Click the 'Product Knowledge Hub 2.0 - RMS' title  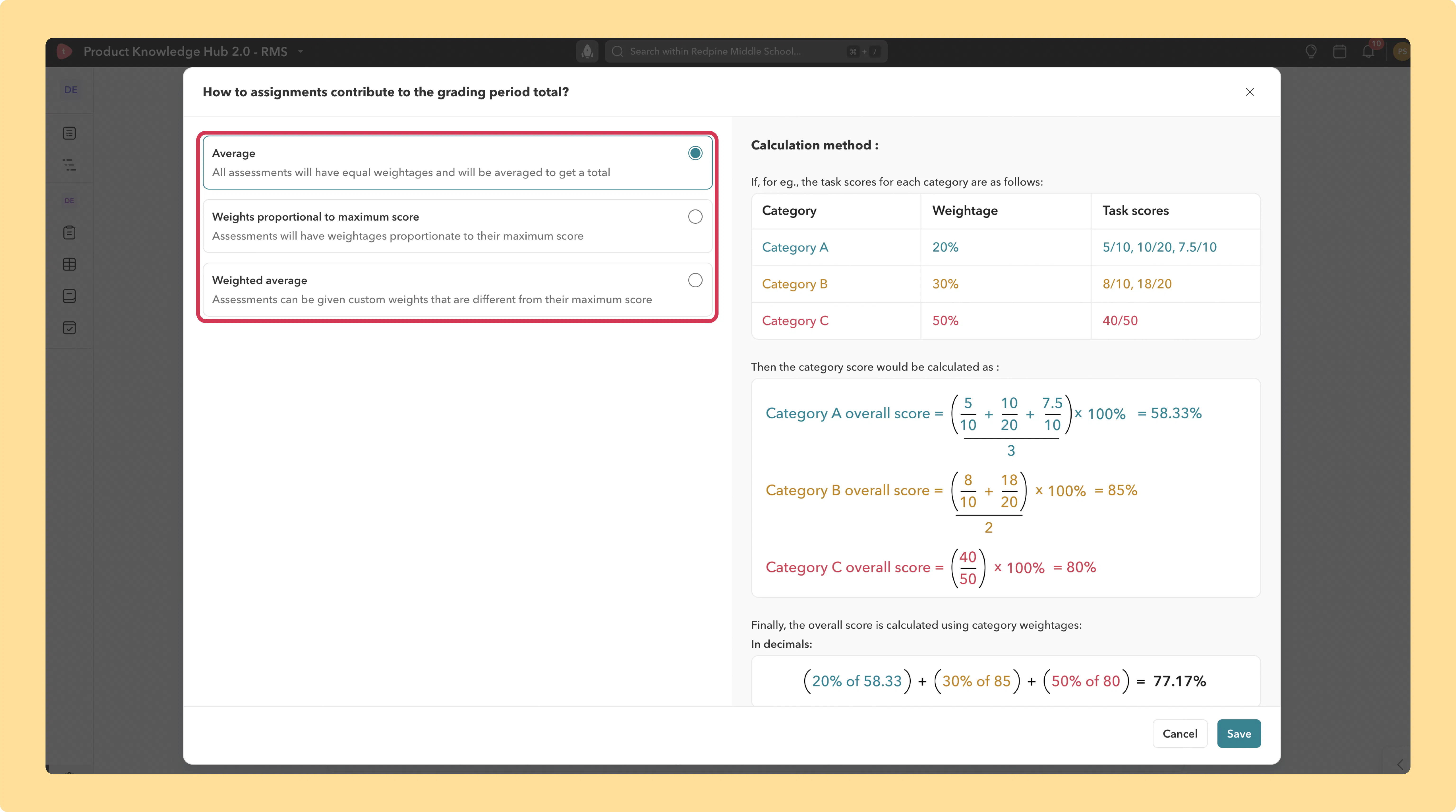(185, 51)
